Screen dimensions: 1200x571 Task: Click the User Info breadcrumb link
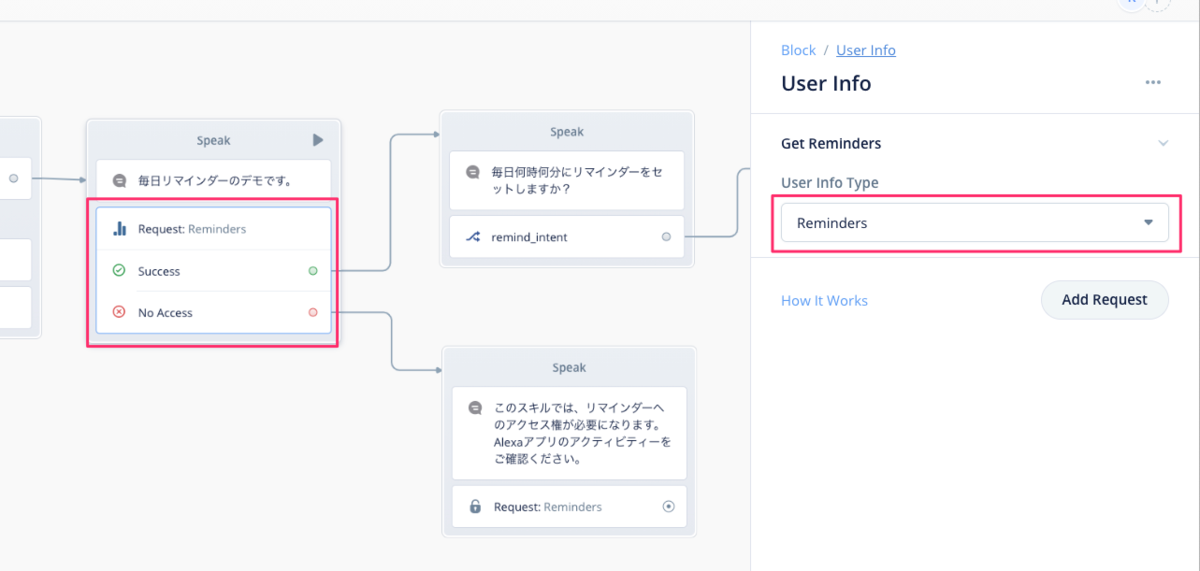(x=866, y=50)
